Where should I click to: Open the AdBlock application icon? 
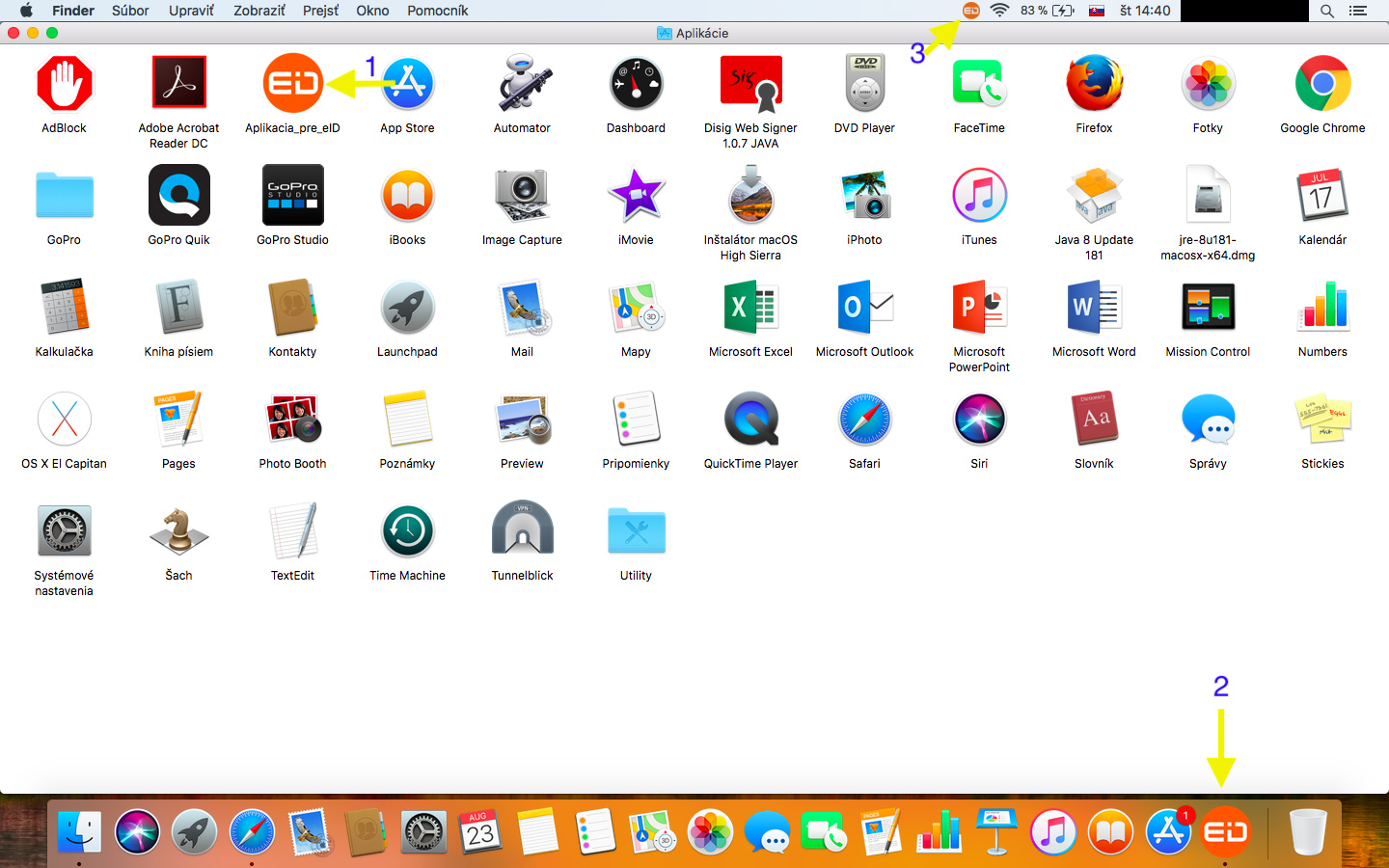pos(64,84)
